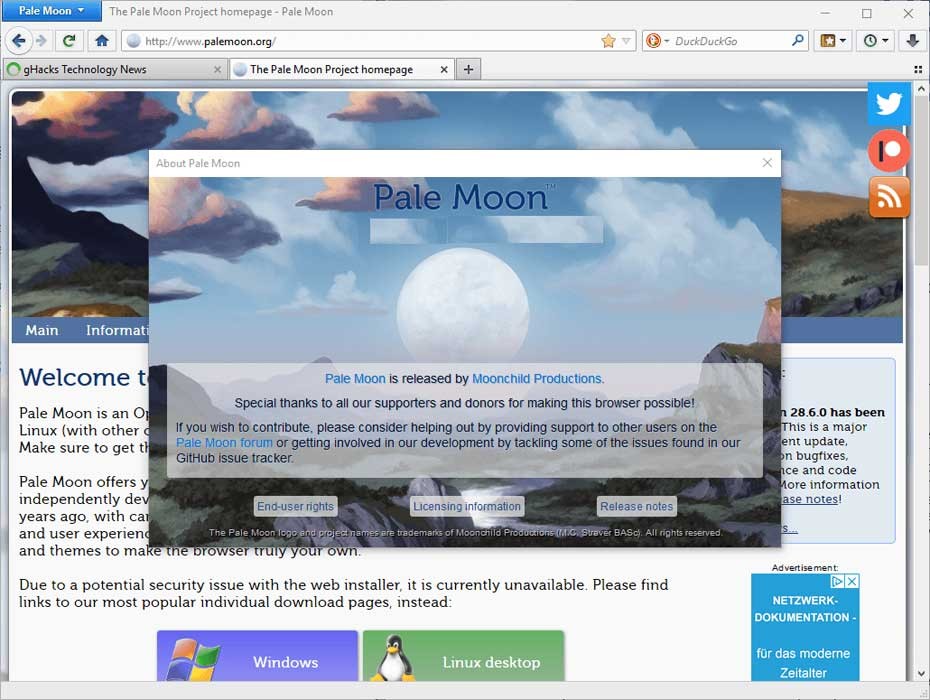This screenshot has width=930, height=700.
Task: Go to the home page
Action: 101,41
